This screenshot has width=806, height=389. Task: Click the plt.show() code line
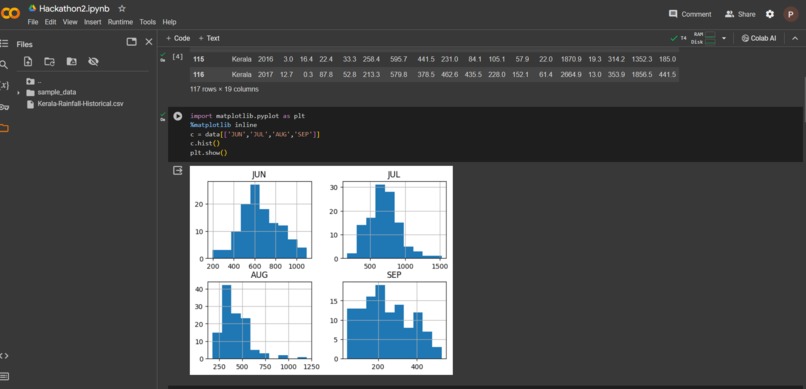pyautogui.click(x=208, y=153)
